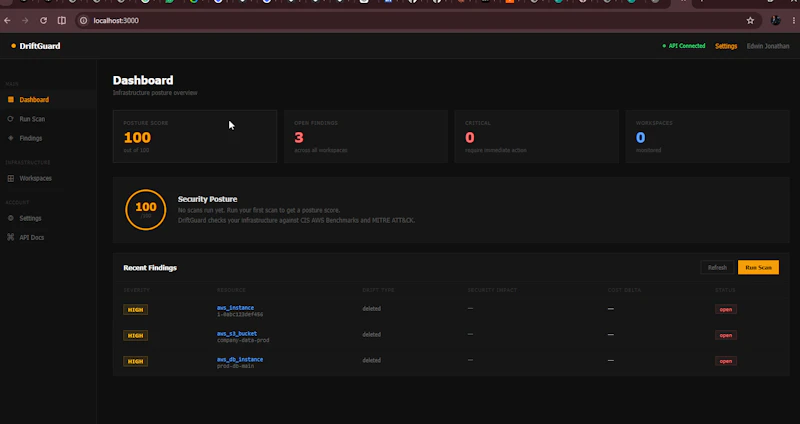Click the Severity column header
Image resolution: width=800 pixels, height=424 pixels.
pyautogui.click(x=136, y=290)
